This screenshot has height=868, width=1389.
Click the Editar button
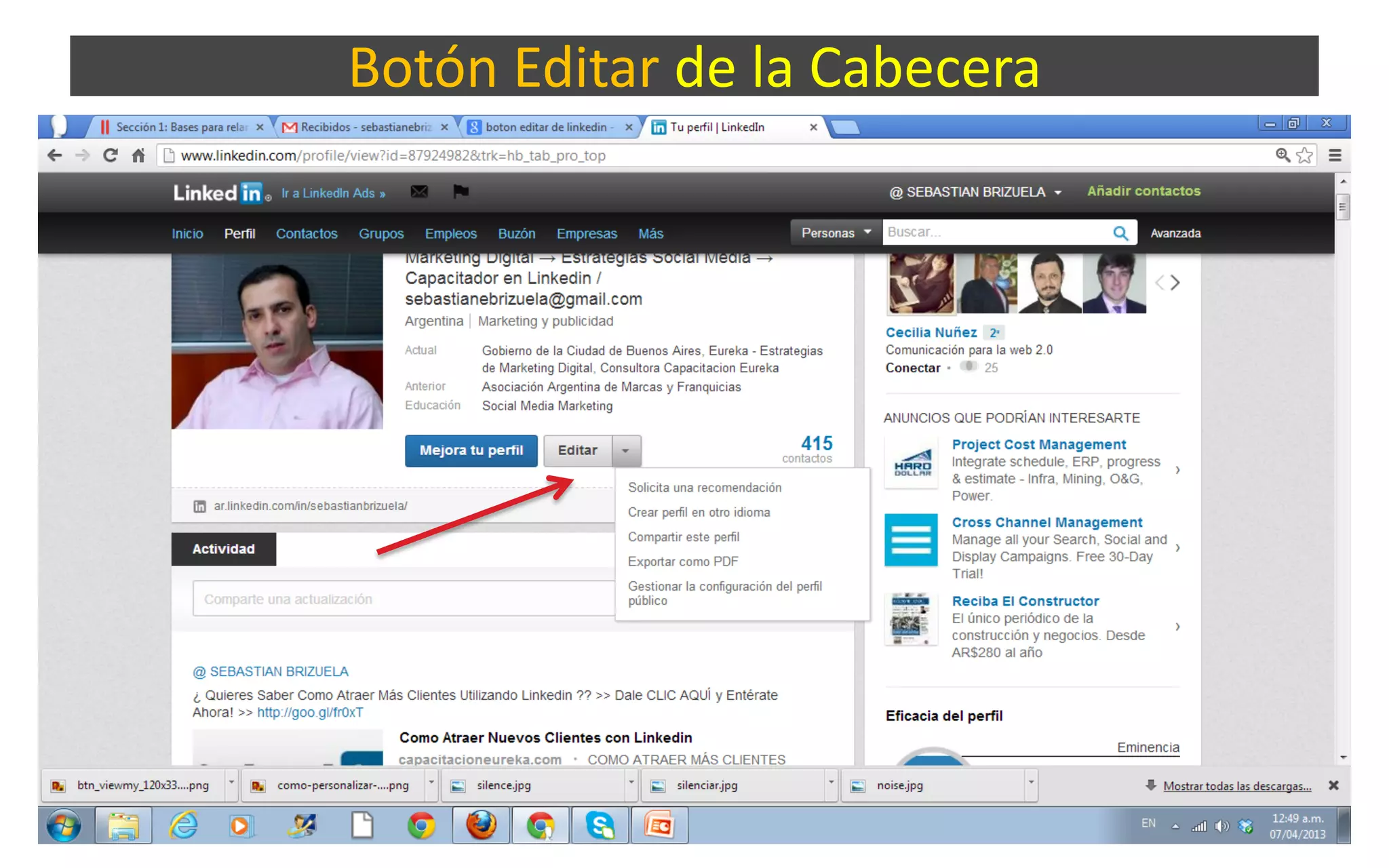pyautogui.click(x=577, y=450)
